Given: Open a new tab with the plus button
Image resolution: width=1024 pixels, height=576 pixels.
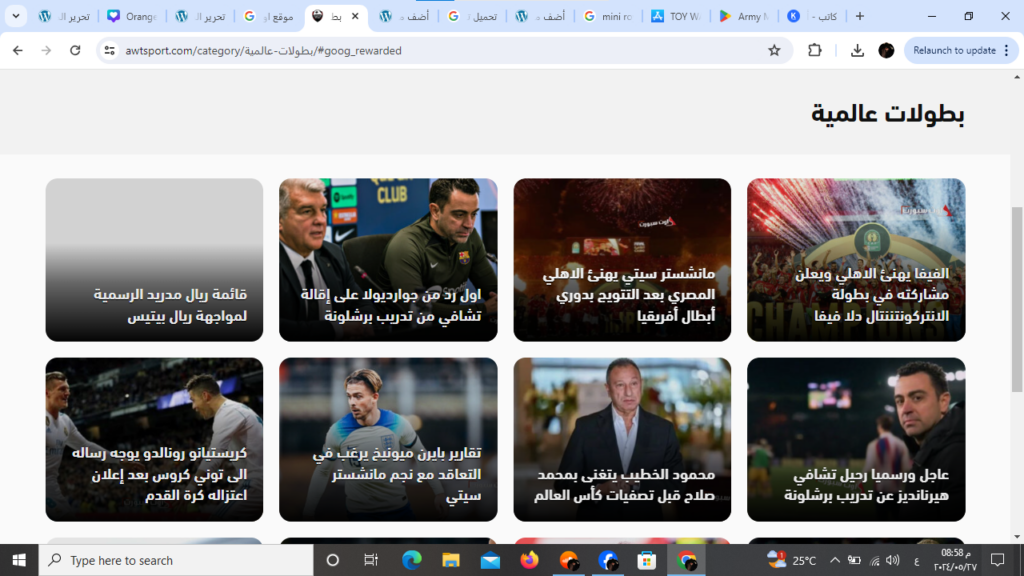Looking at the screenshot, I should click(859, 16).
